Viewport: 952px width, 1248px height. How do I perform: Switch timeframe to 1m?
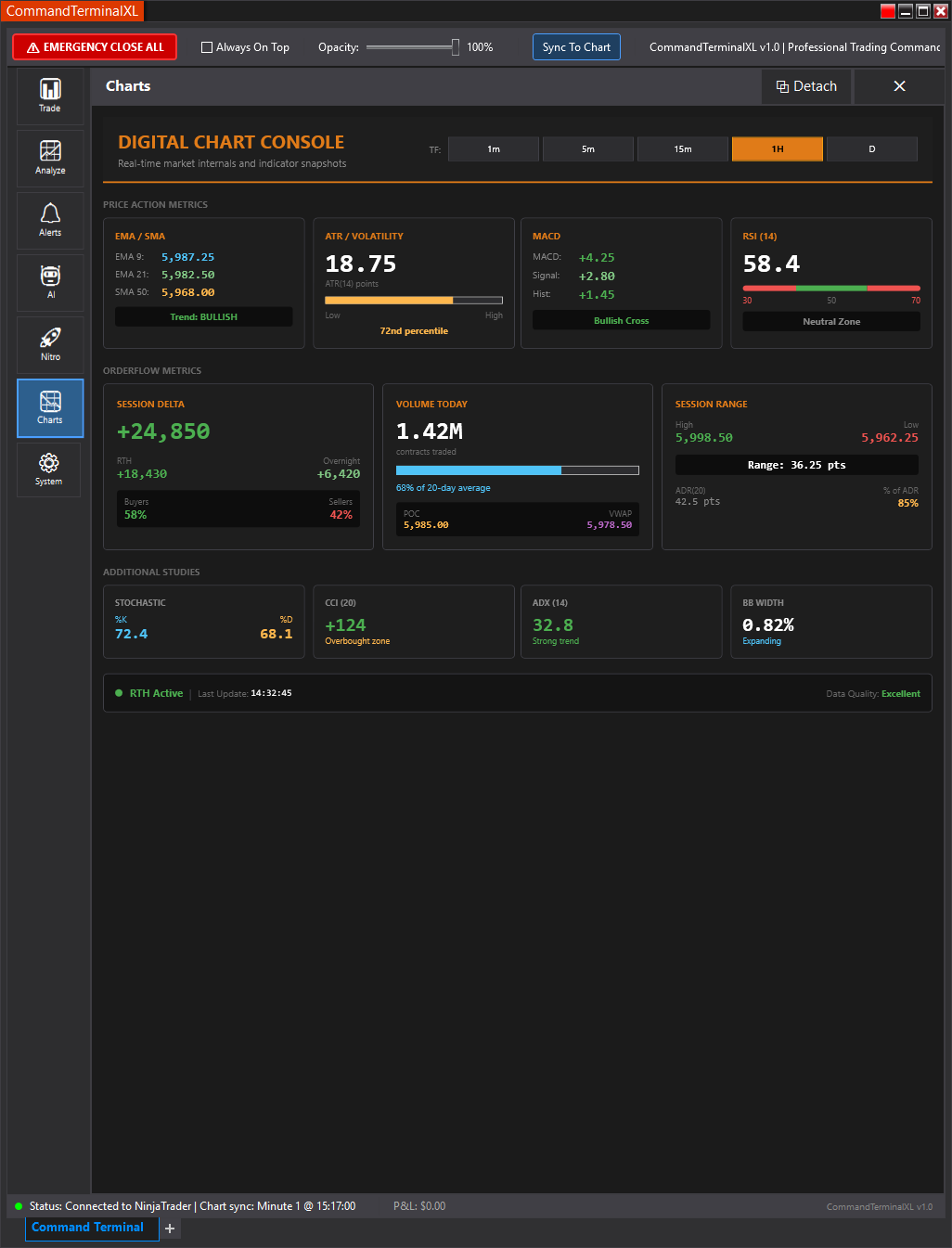(494, 149)
